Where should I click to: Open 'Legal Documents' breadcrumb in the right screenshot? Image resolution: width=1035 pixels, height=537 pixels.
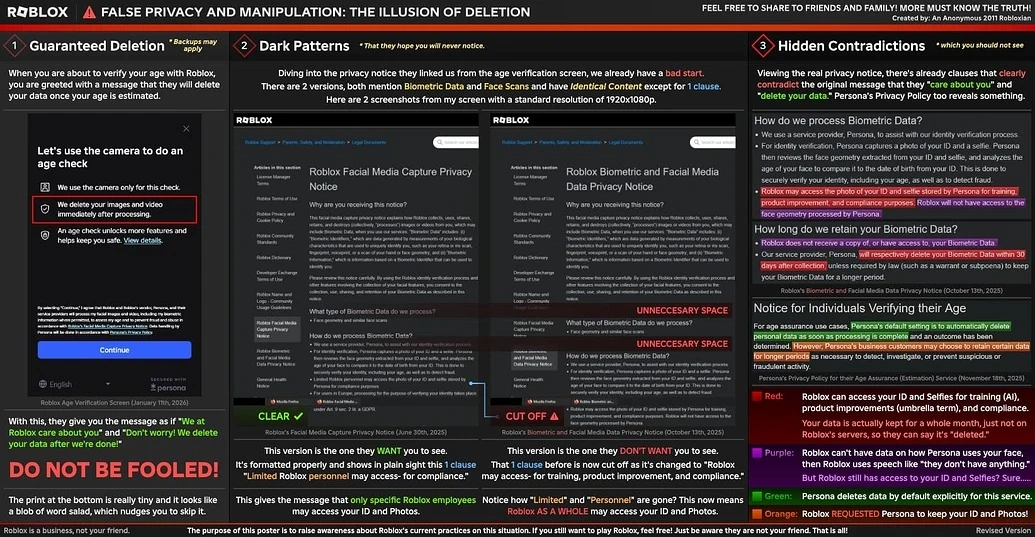point(626,142)
